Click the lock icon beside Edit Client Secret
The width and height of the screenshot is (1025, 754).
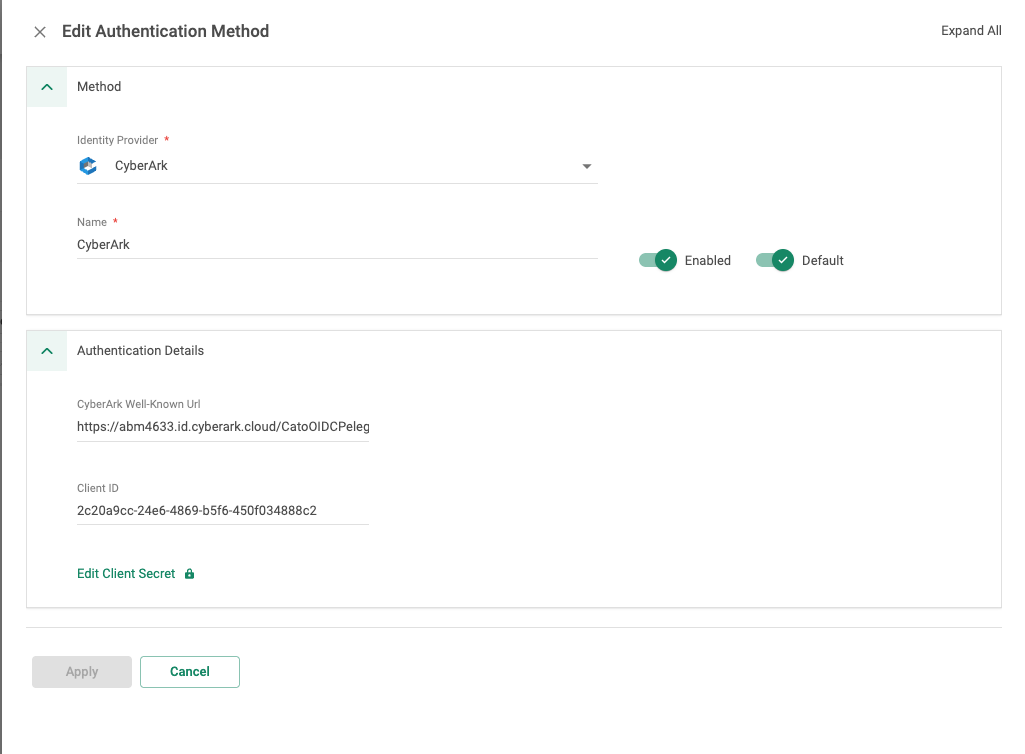pos(190,574)
